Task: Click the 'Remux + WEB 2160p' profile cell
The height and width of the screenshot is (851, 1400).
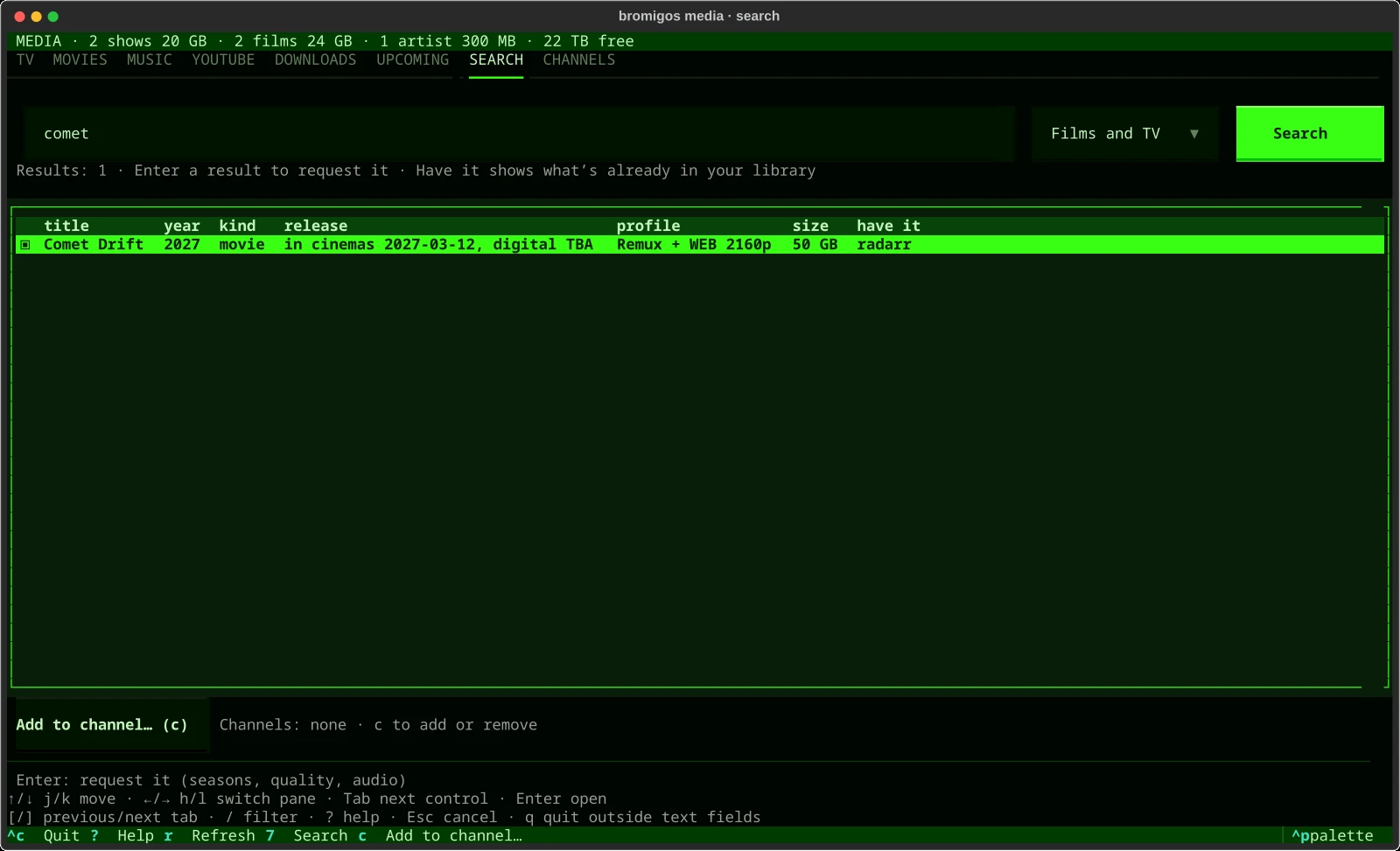Action: point(694,245)
